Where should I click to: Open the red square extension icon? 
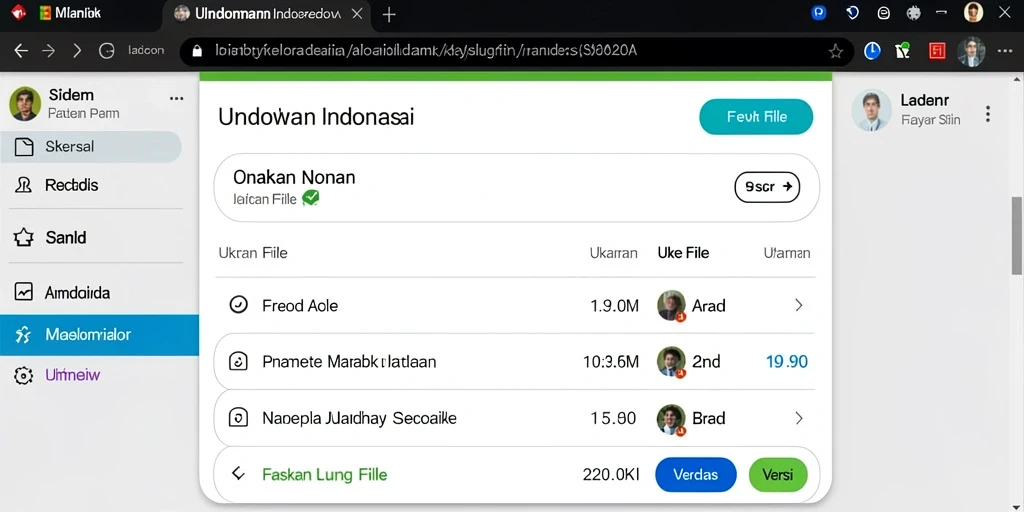click(x=937, y=51)
